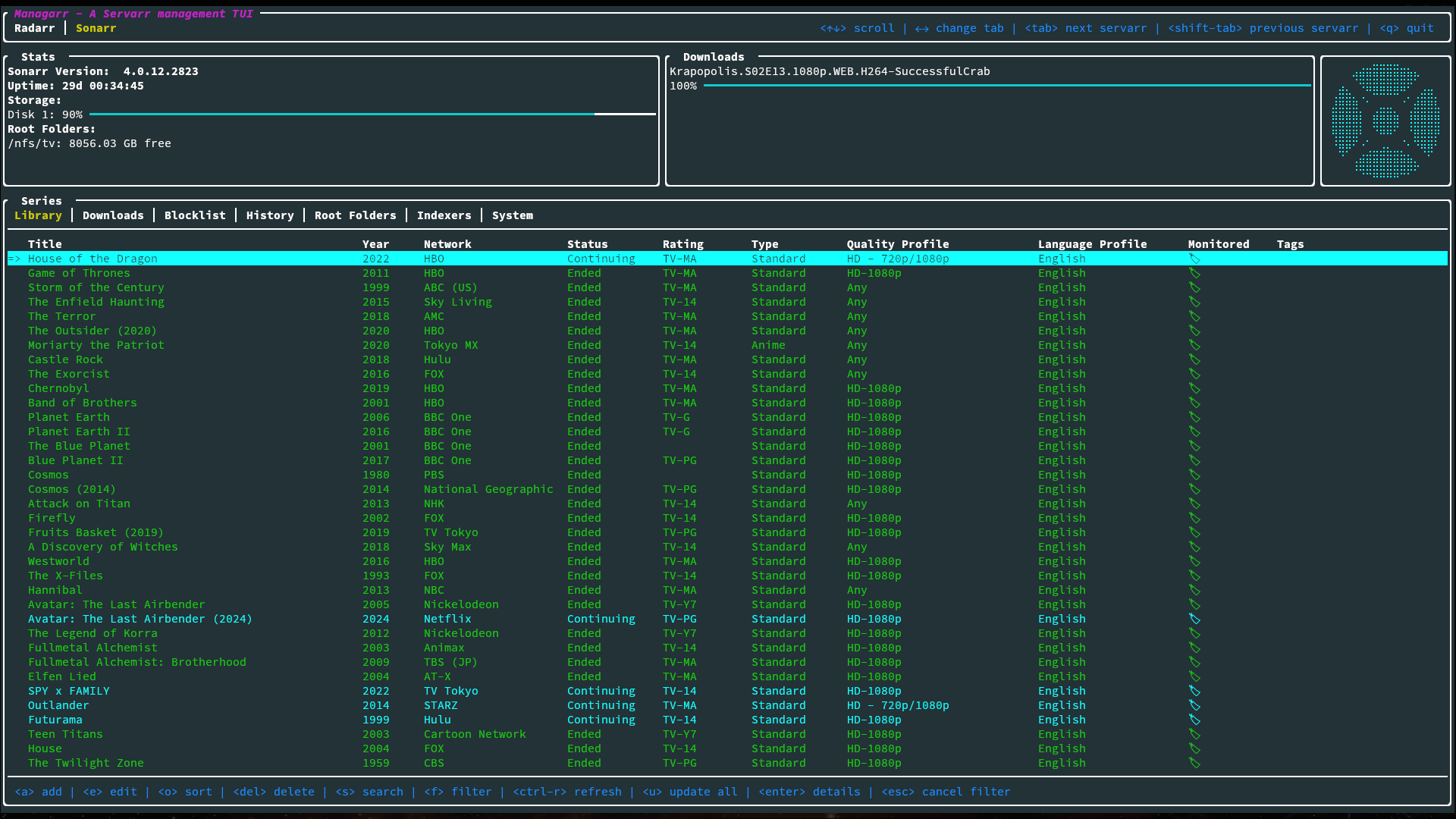Toggle the monitored icon for Westworld
The image size is (1456, 819).
[1195, 561]
